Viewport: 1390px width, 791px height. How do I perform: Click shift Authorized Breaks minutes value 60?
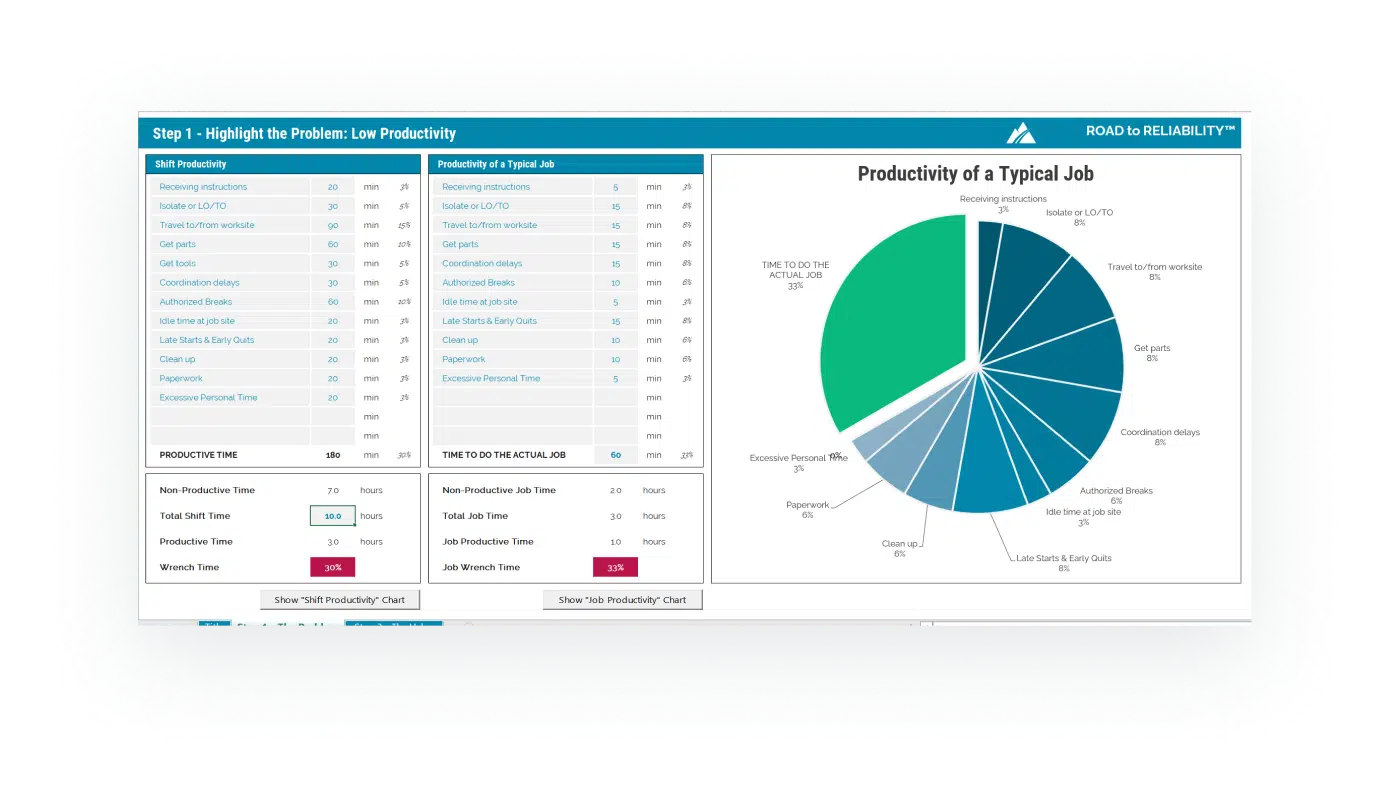[x=332, y=302]
